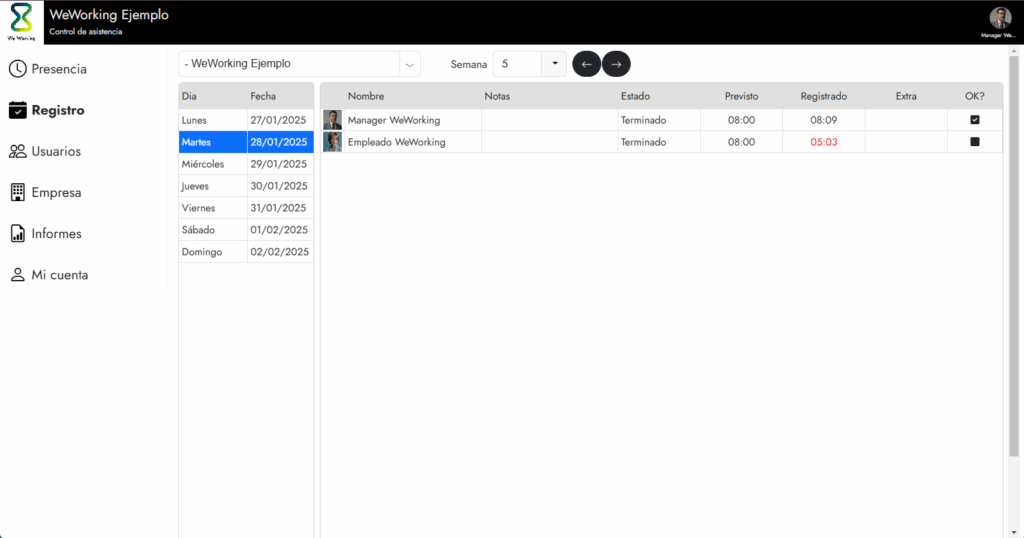The image size is (1024, 538).
Task: Open the Manager profile menu in the top right
Action: 1000,20
